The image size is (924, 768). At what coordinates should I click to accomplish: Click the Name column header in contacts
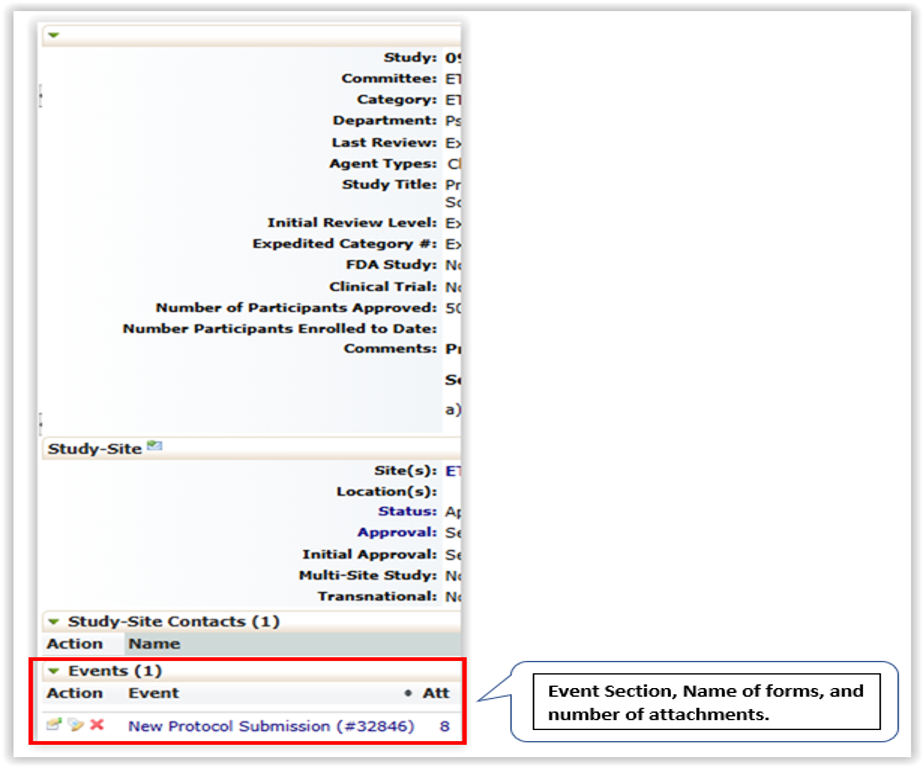click(154, 644)
